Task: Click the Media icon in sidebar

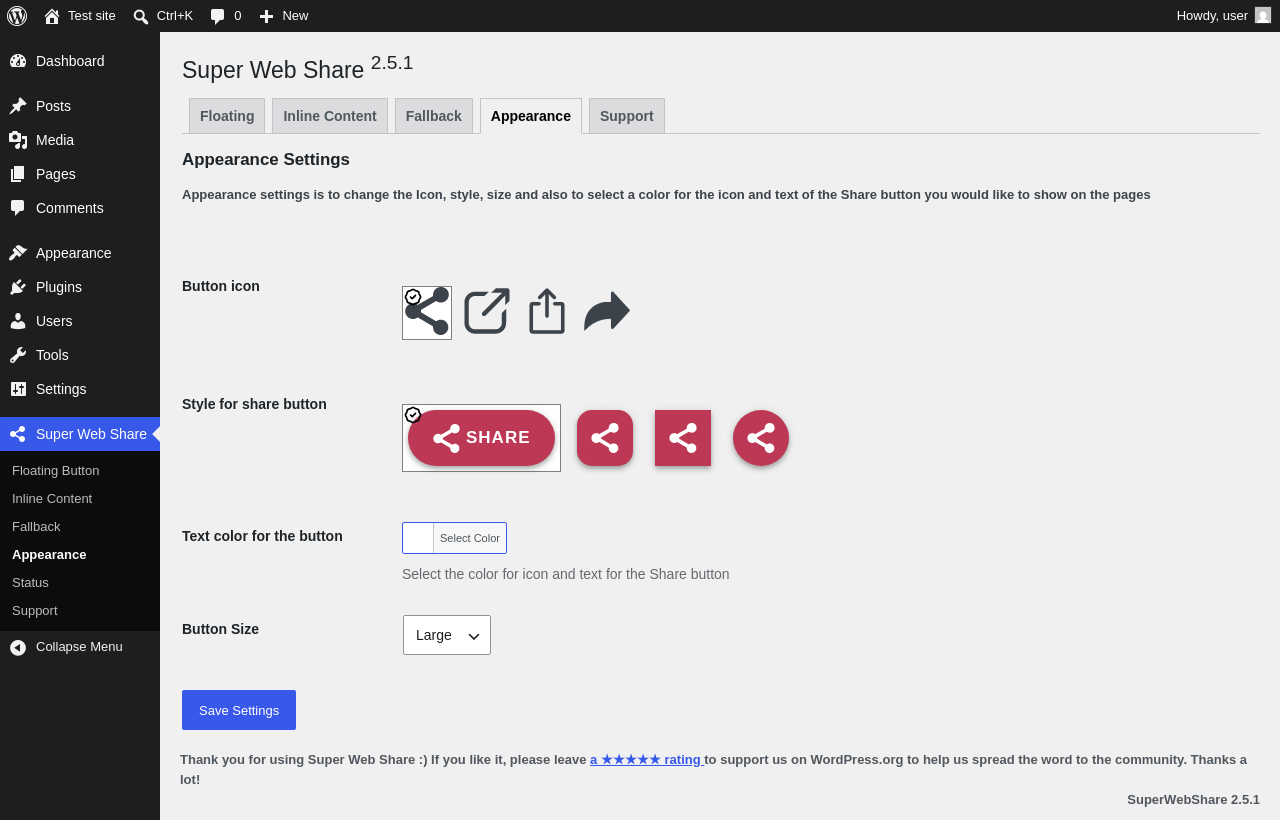Action: click(x=18, y=140)
